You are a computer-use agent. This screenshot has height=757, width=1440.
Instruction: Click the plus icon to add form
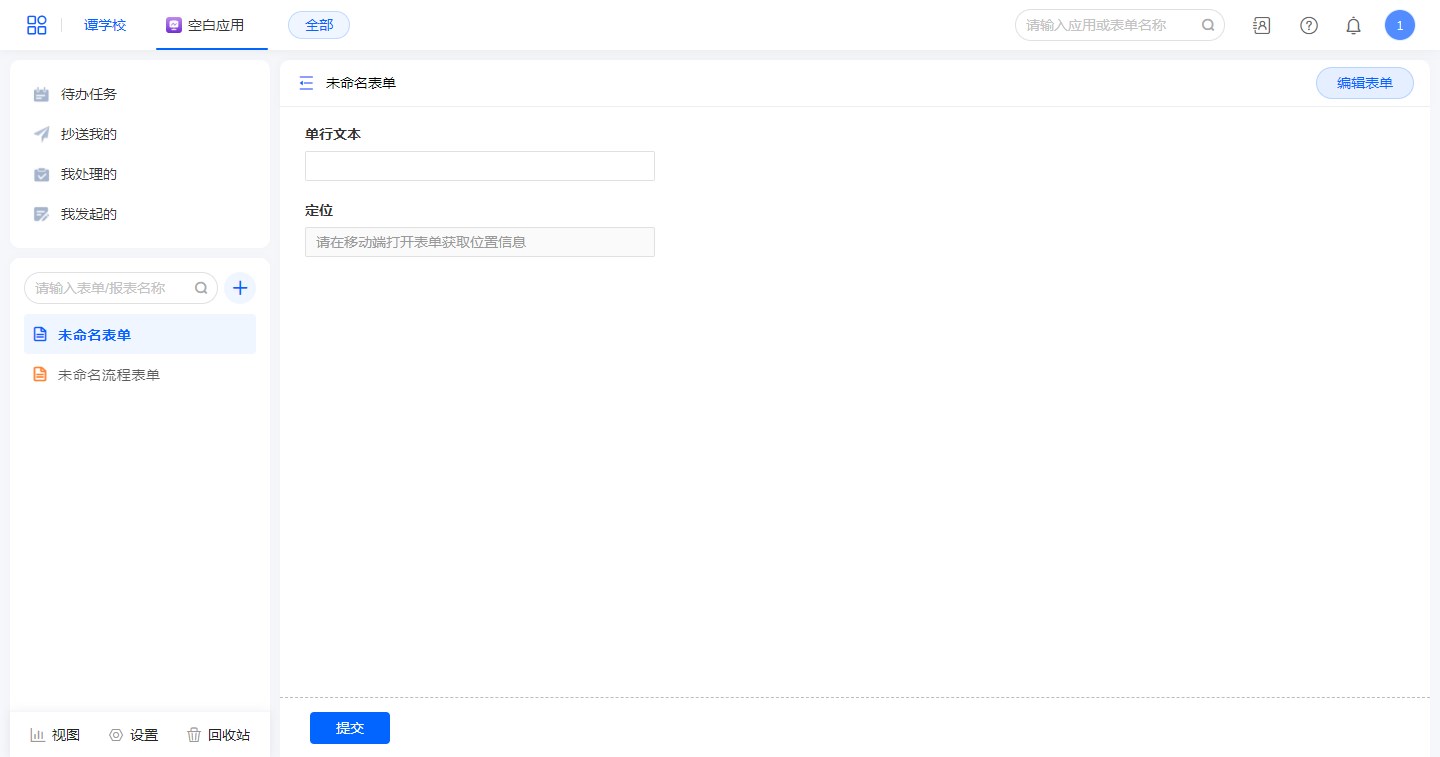point(240,288)
